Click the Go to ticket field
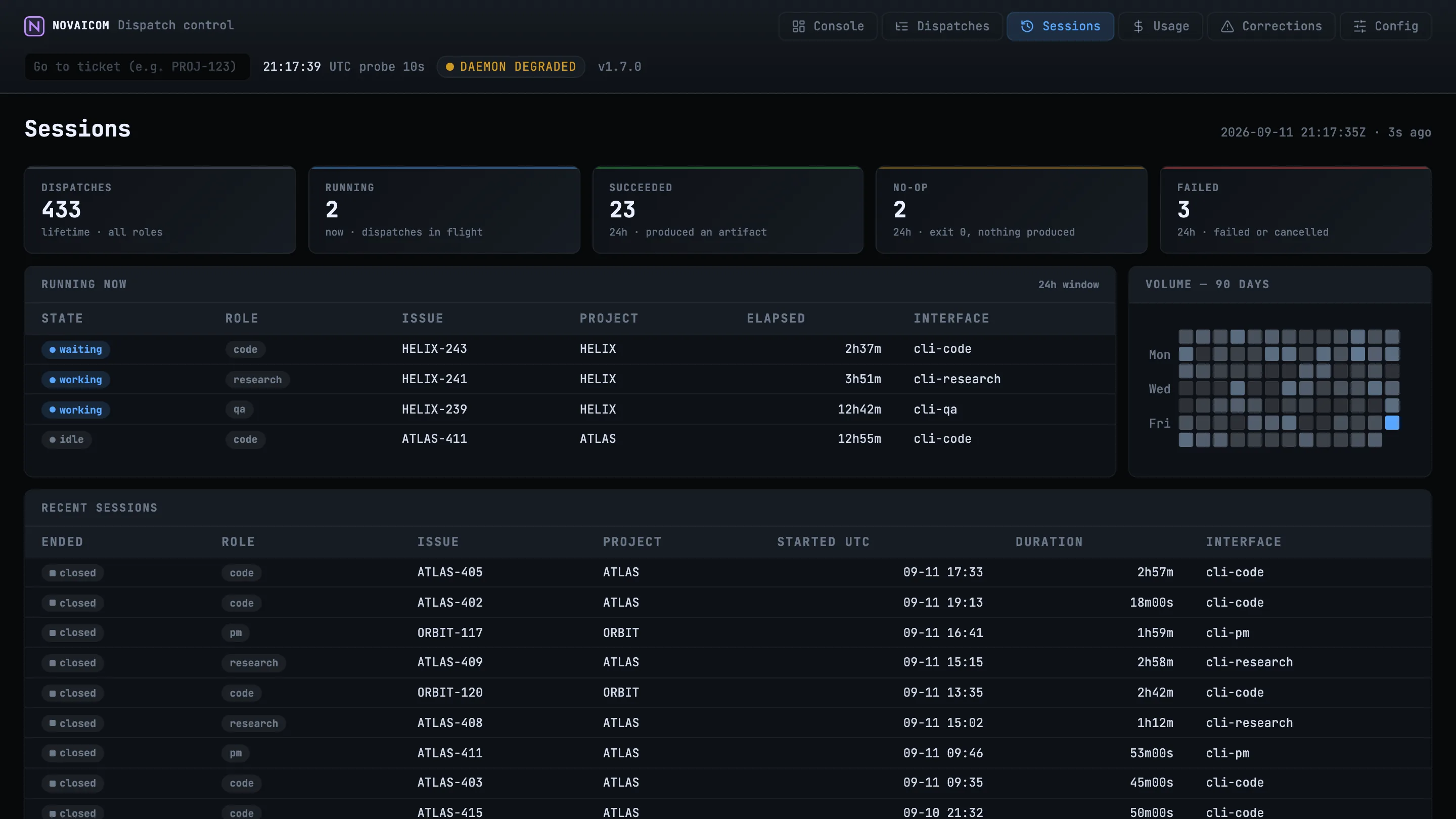Viewport: 1456px width, 819px height. 138,67
